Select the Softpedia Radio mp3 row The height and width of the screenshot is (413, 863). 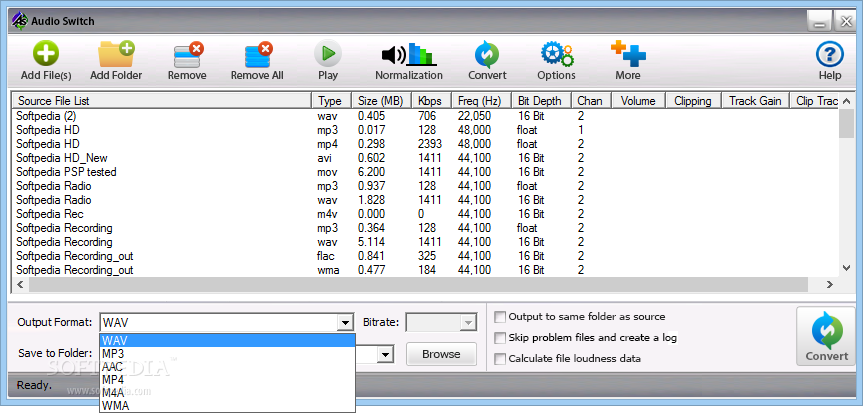point(425,186)
